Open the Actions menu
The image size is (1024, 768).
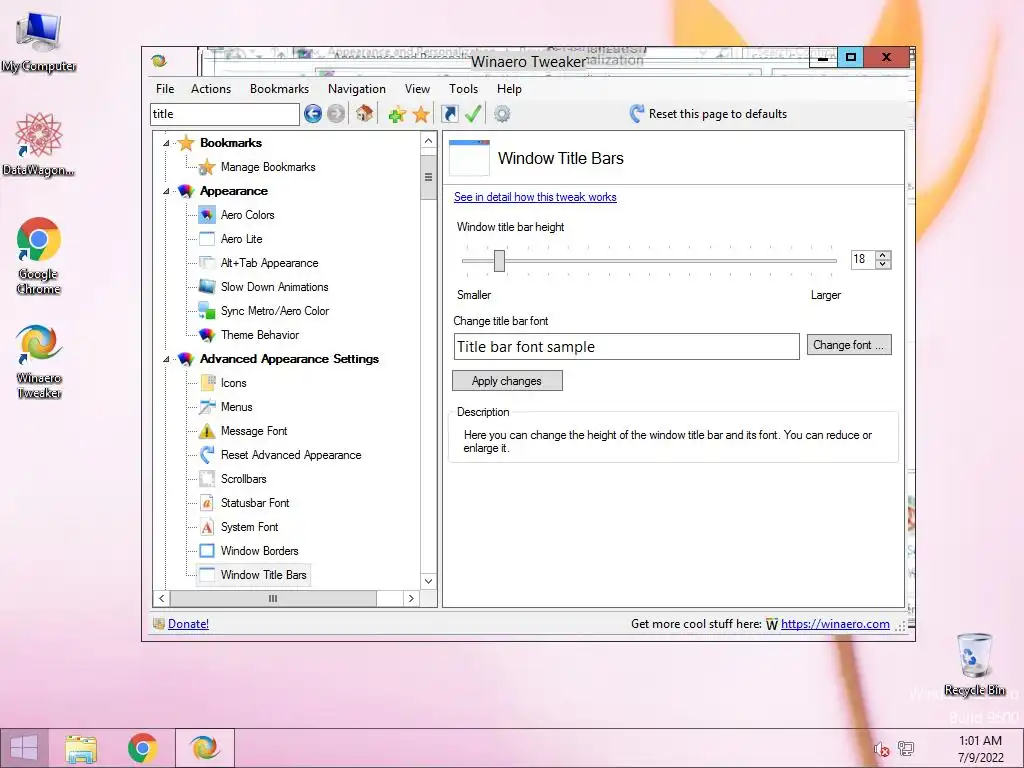[x=211, y=89]
